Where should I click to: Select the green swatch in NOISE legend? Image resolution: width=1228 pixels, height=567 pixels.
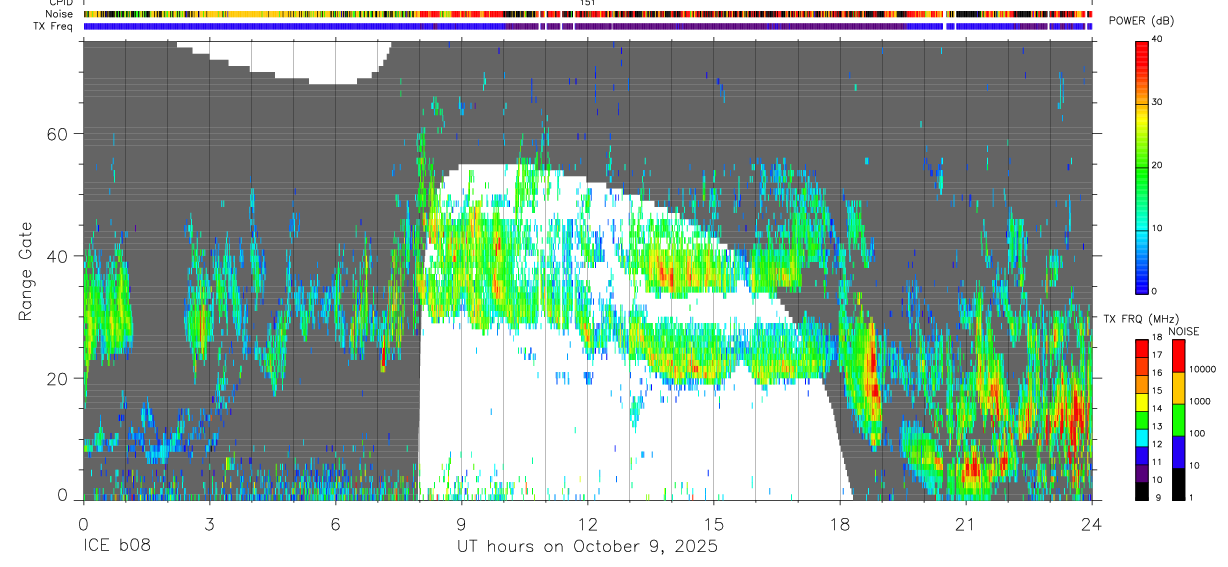click(x=1178, y=419)
